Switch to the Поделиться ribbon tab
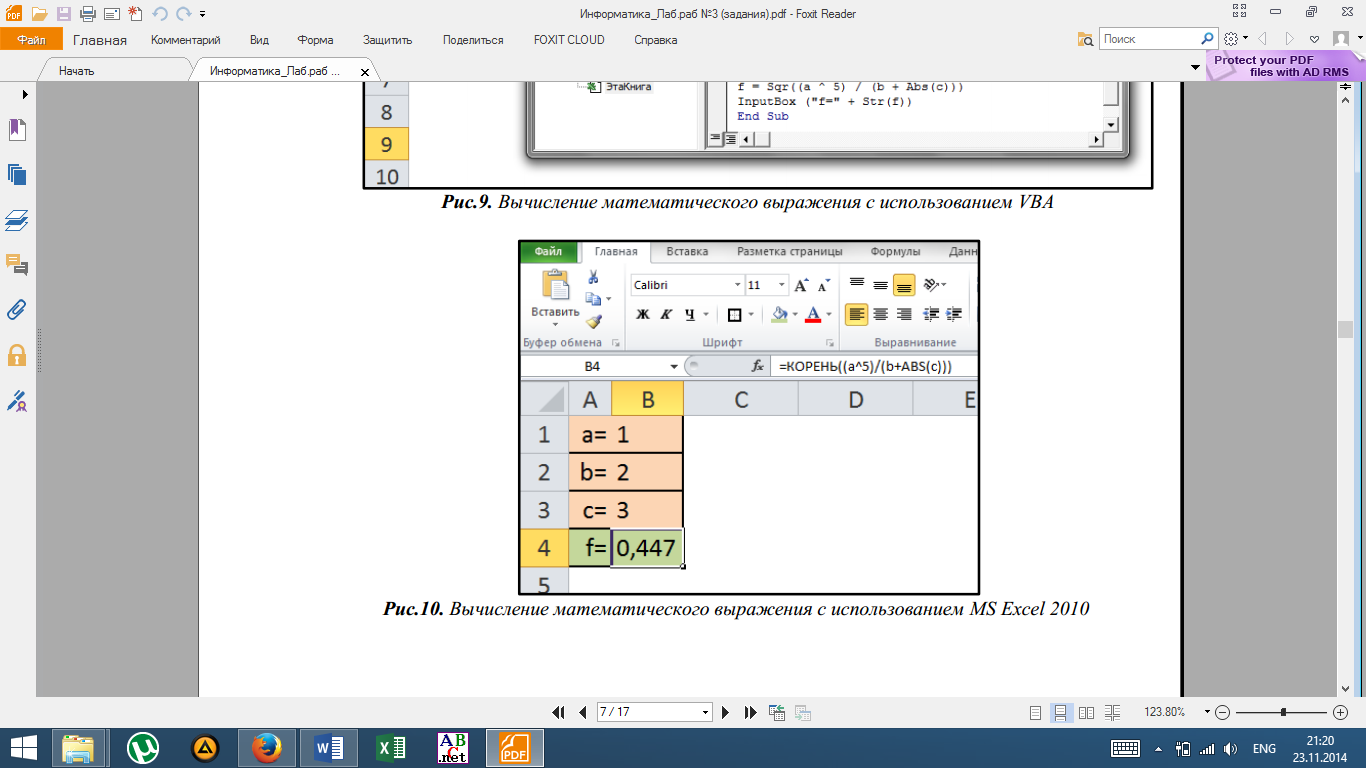 (x=473, y=40)
